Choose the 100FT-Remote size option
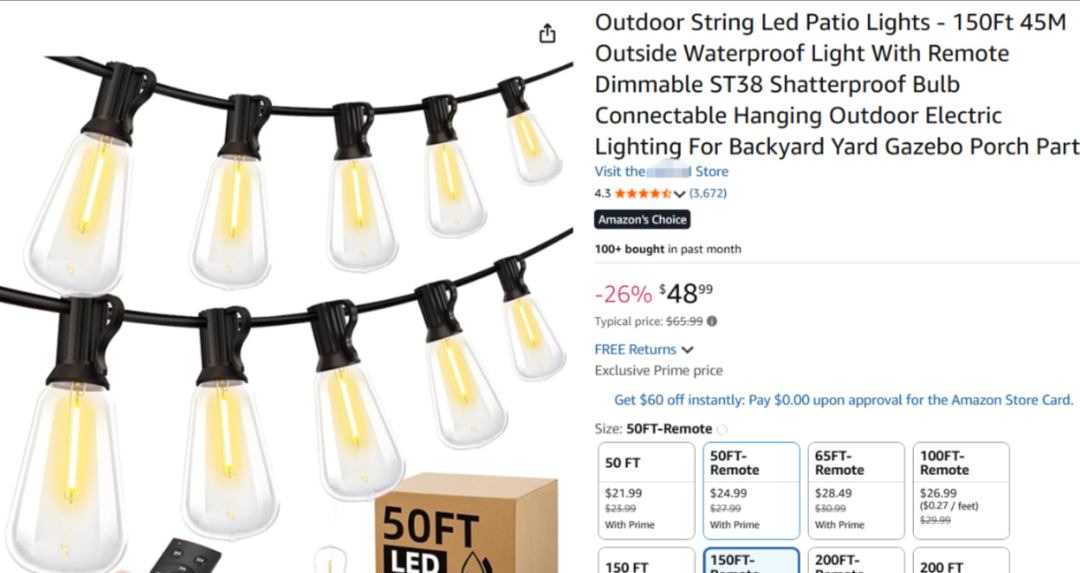 coord(960,491)
